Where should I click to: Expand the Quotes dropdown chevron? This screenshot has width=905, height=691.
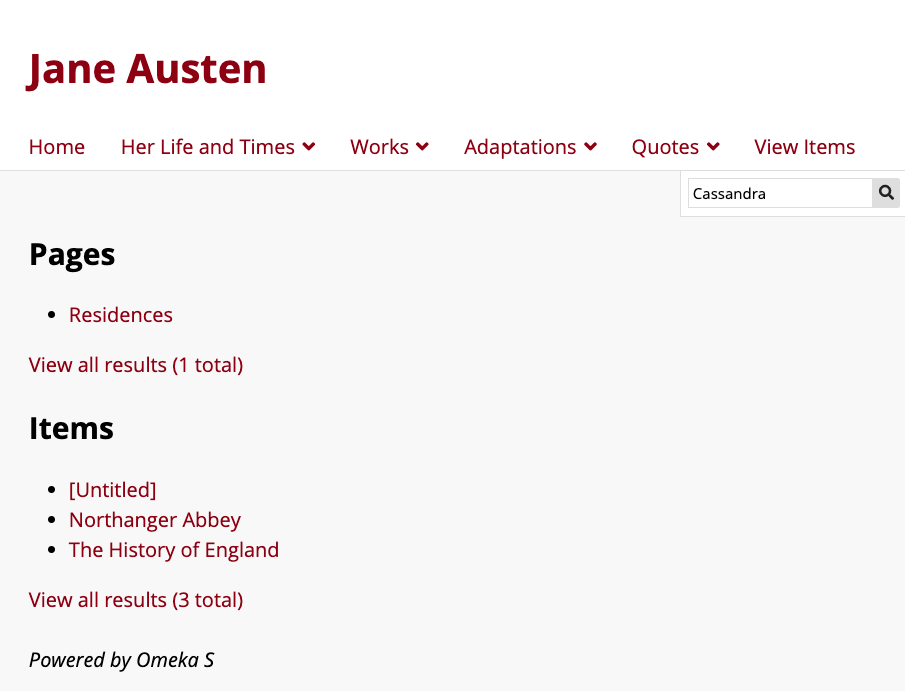713,147
